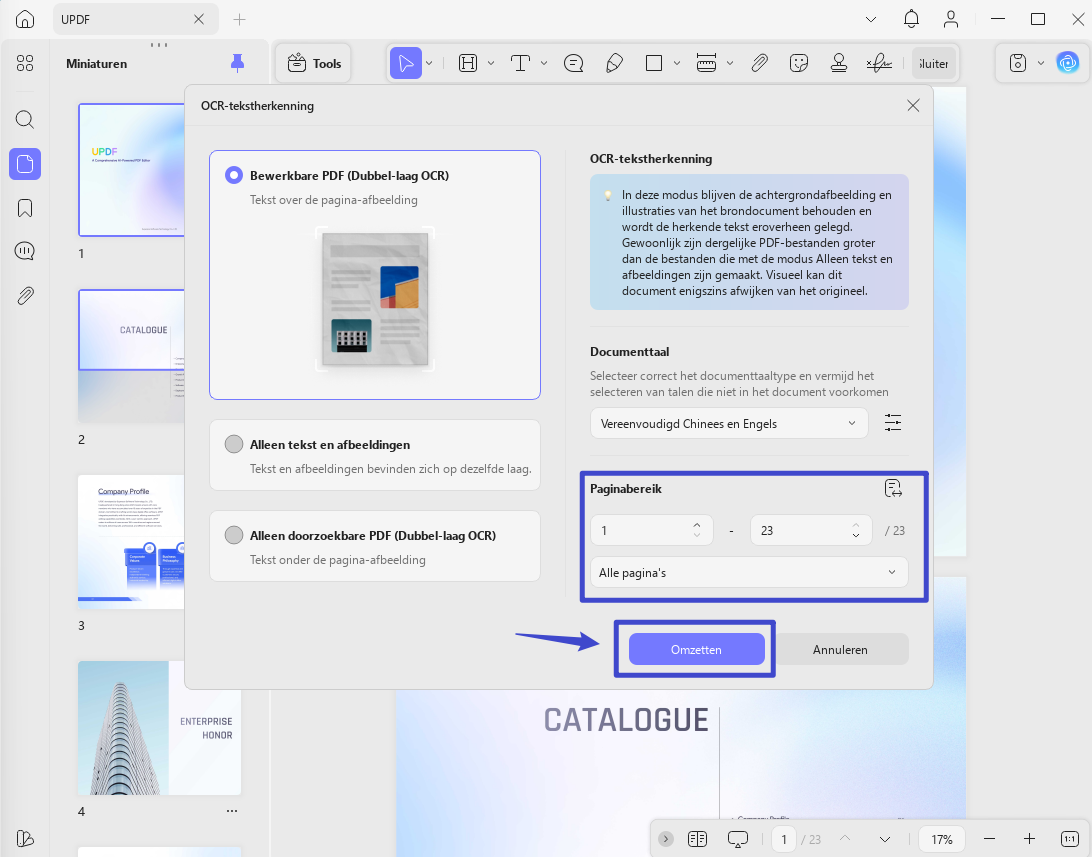
Task: Click the Sluiten toolbar button
Action: pos(933,63)
